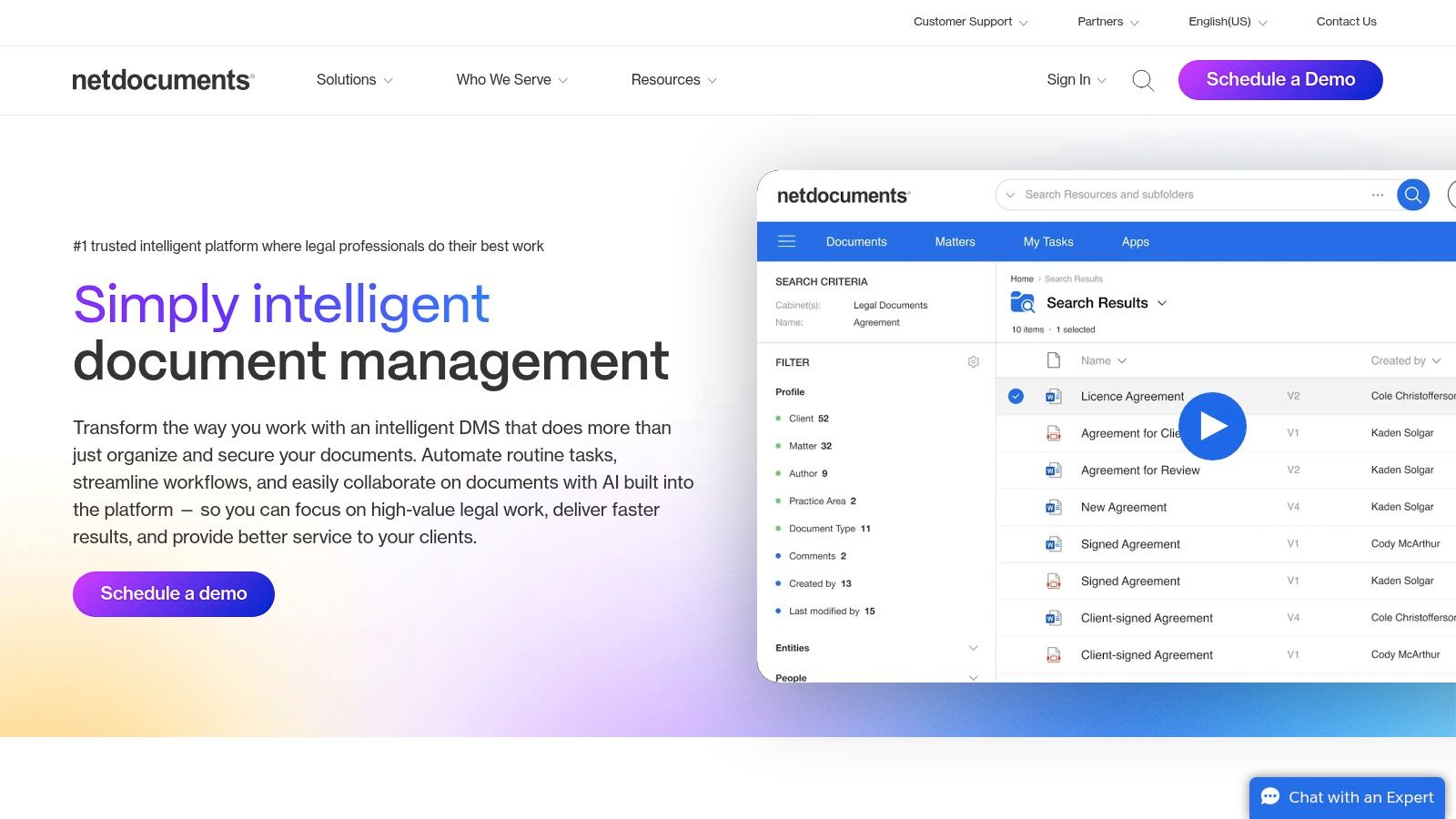The image size is (1456, 819).
Task: Open the hamburger menu in the blue toolbar
Action: click(787, 241)
